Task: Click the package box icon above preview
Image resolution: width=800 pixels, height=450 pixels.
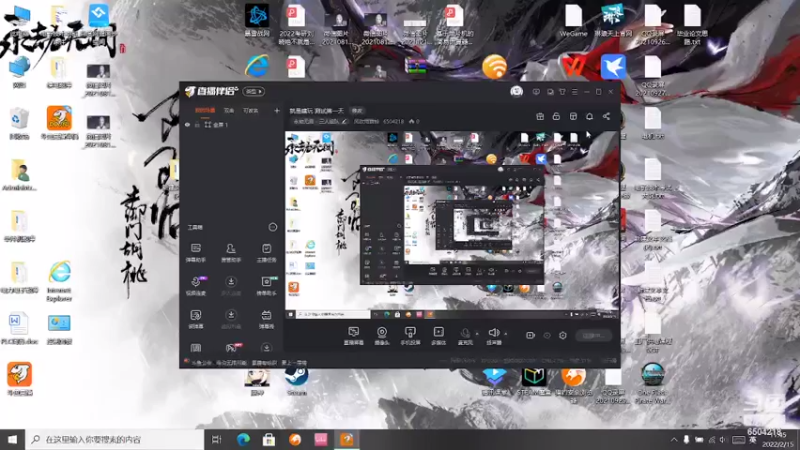Action: pos(573,116)
